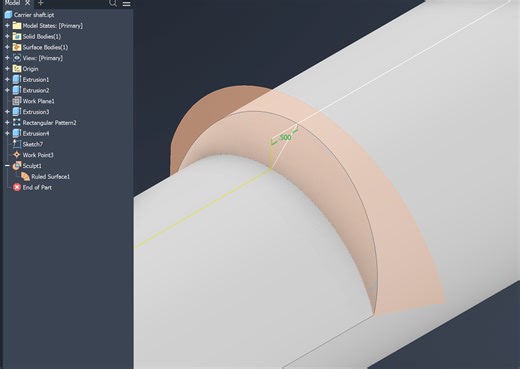Select 'Solid Bodies(1)' label
This screenshot has height=369, width=520.
click(42, 36)
